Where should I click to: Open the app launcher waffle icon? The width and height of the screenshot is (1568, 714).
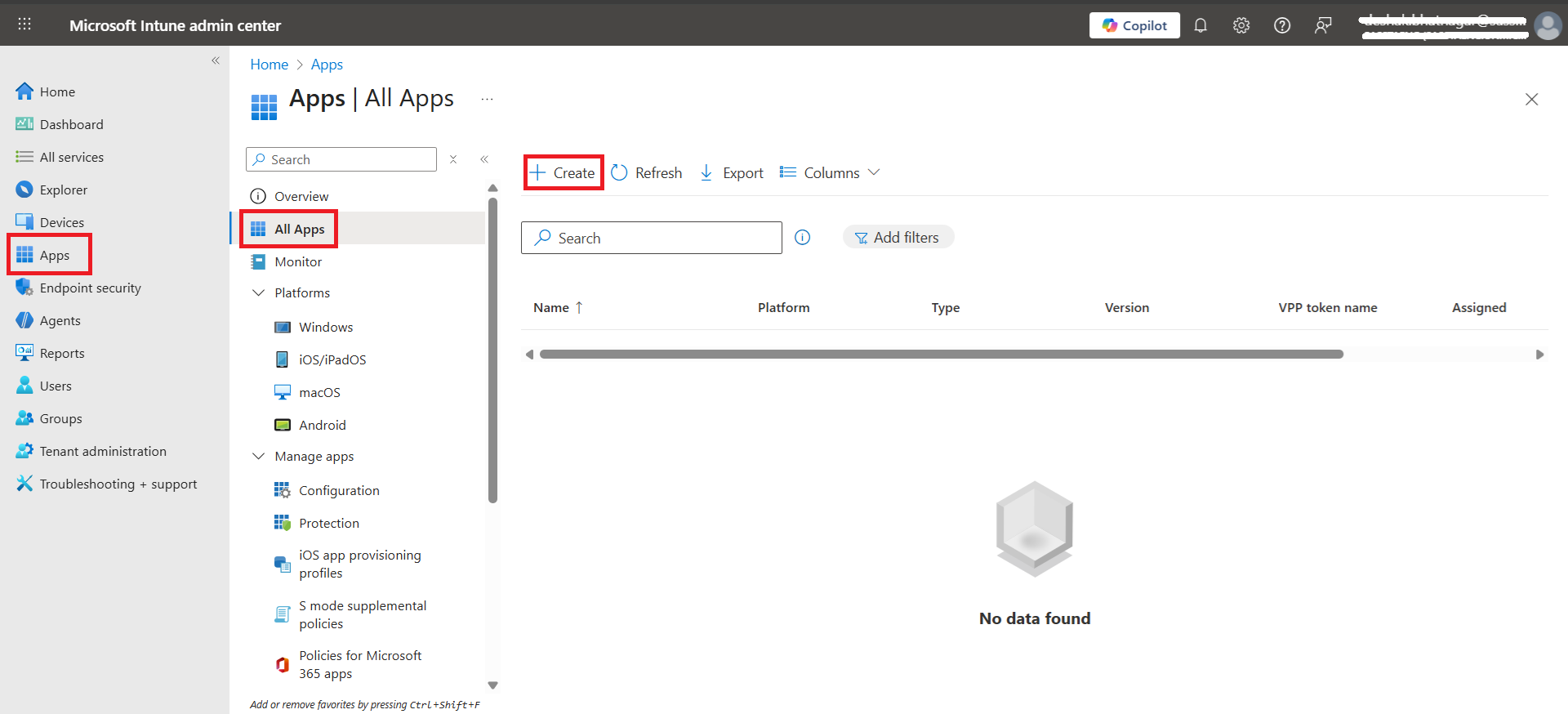24,25
